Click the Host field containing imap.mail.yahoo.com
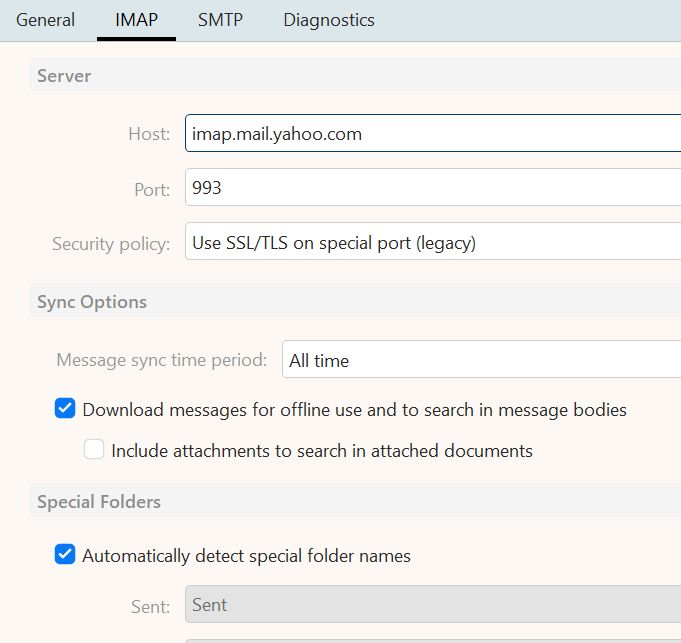The width and height of the screenshot is (681, 643). pyautogui.click(x=432, y=134)
